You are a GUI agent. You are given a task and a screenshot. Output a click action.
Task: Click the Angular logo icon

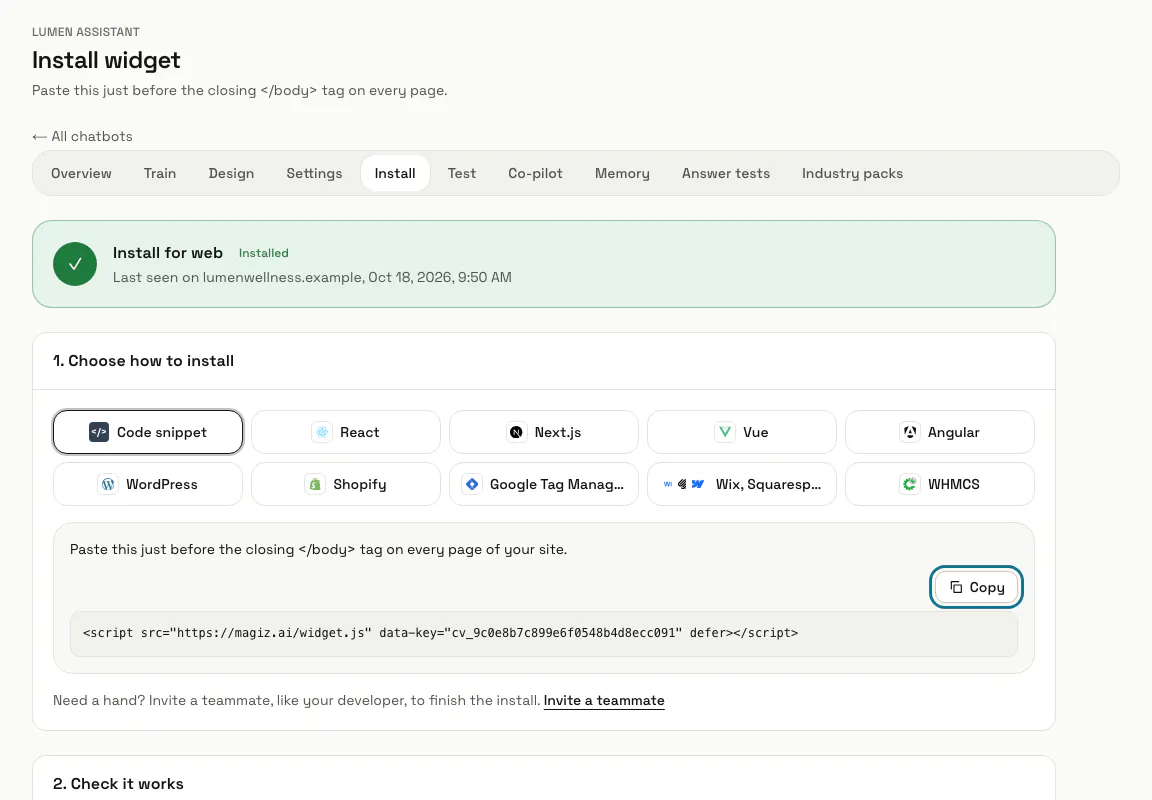[x=910, y=432]
